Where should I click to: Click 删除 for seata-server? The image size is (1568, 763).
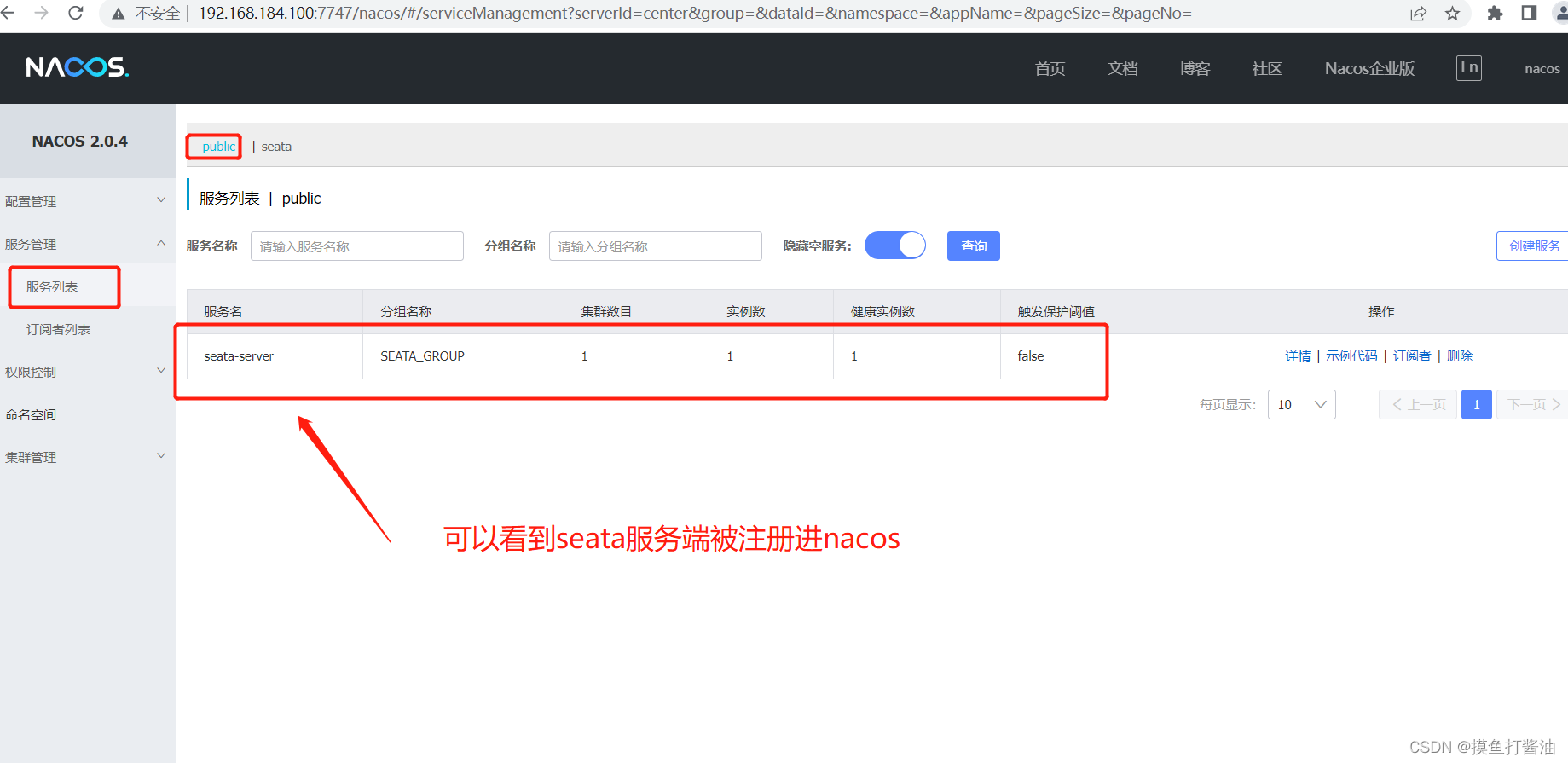(1460, 355)
